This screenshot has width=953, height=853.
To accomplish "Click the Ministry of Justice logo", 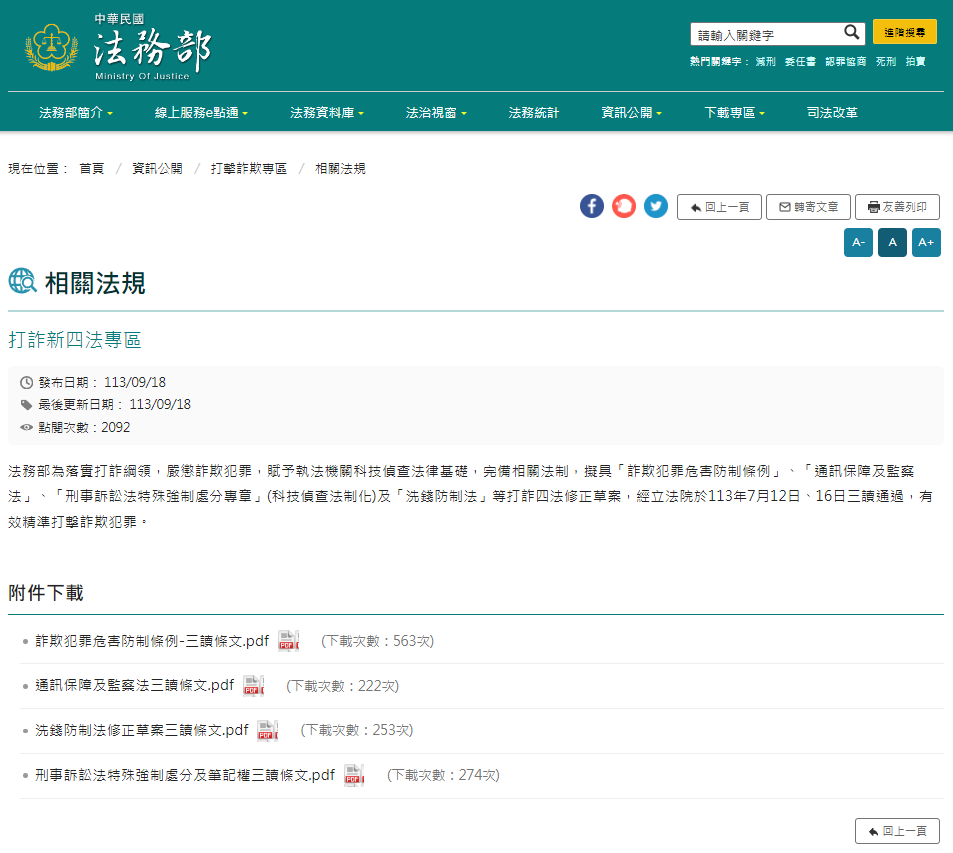I will (118, 48).
